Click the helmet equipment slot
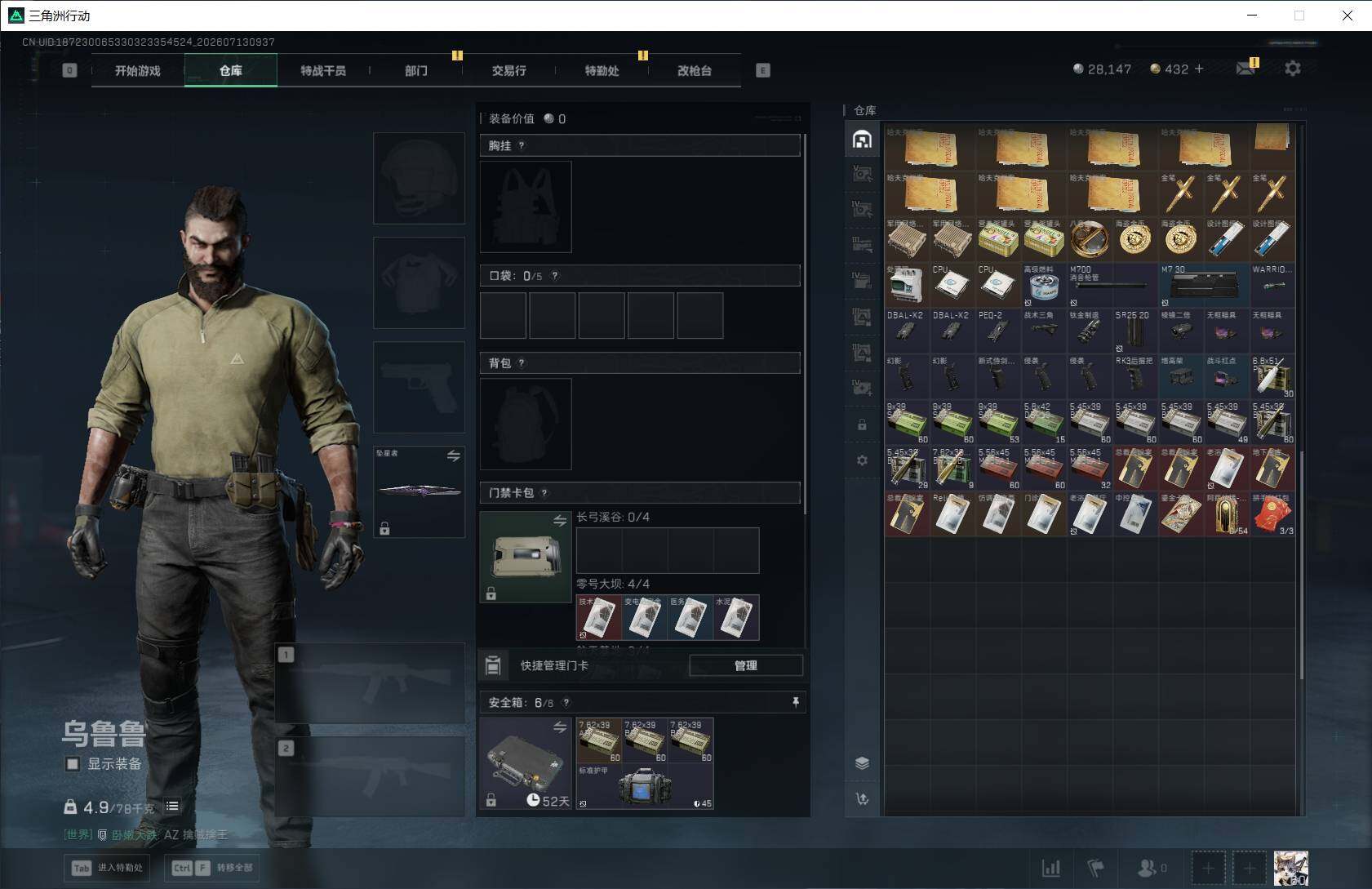Screen dimensions: 1372x889 point(419,178)
